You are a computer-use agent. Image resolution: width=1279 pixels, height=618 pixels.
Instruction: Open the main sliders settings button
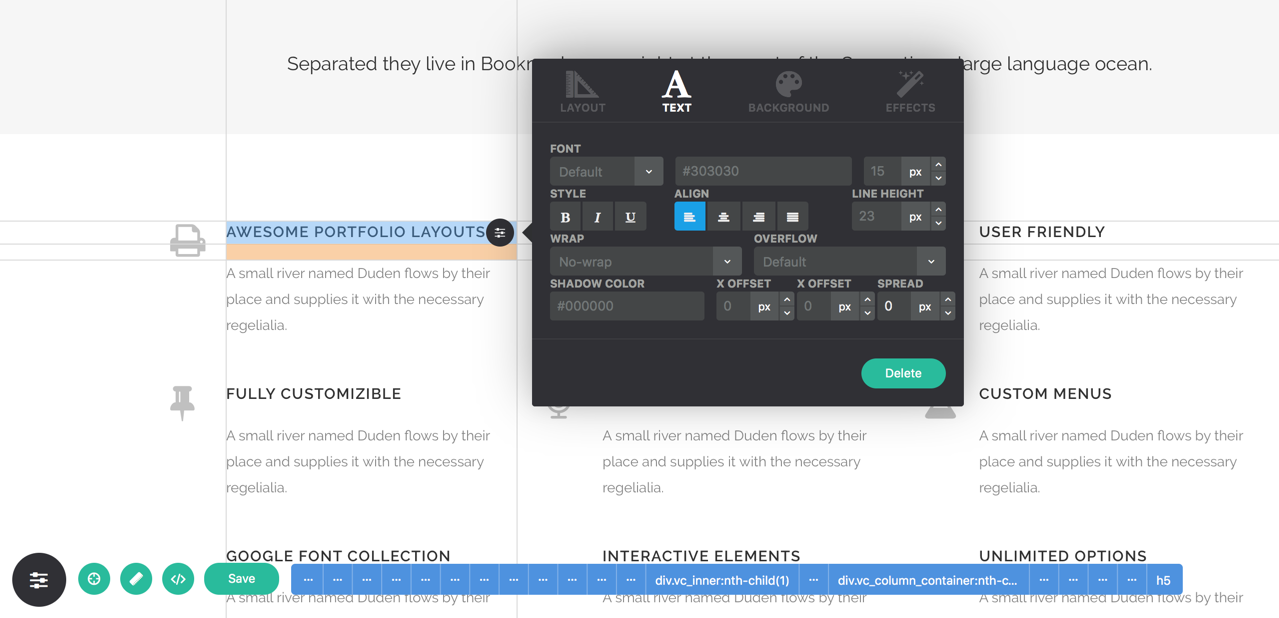pyautogui.click(x=39, y=580)
